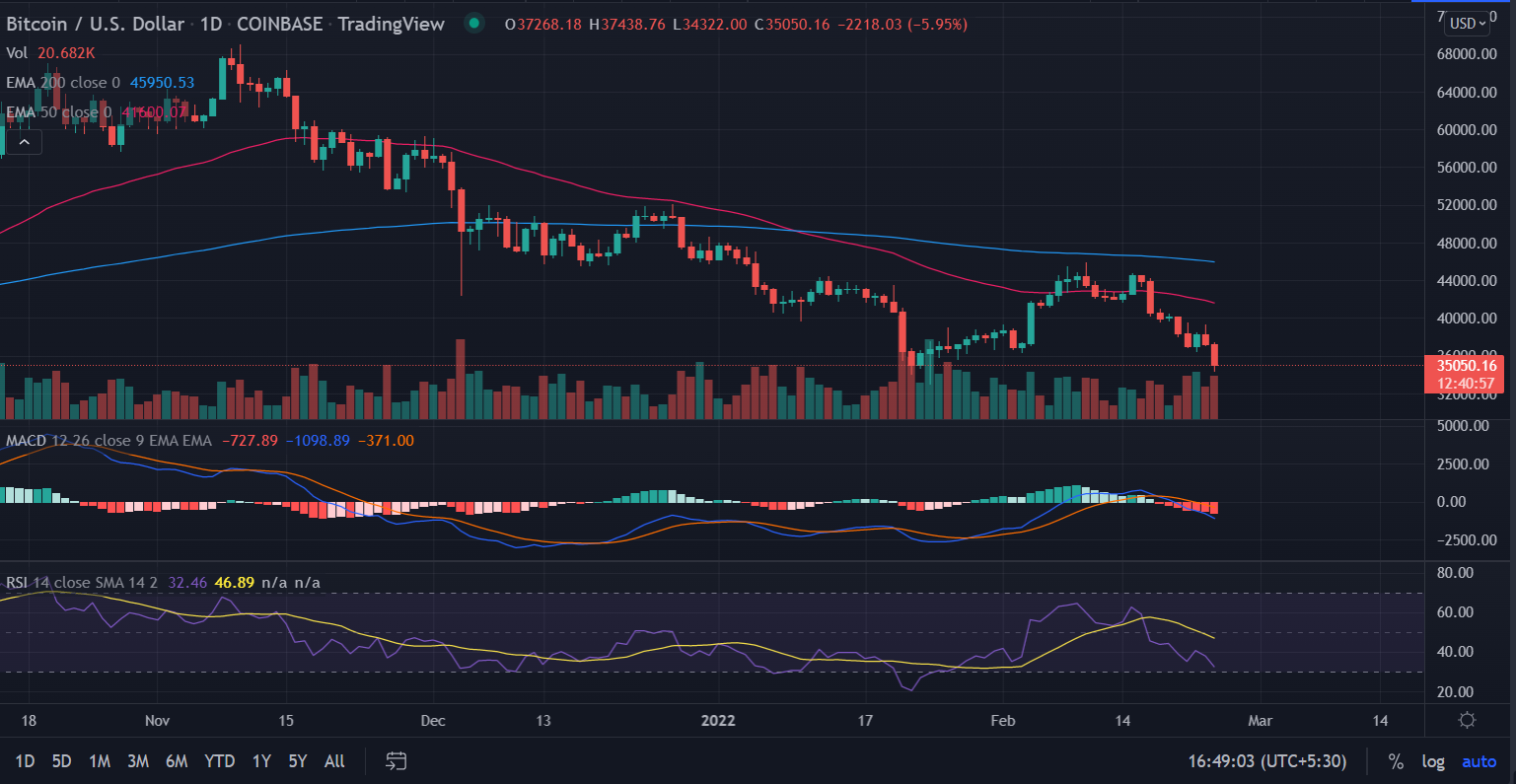Click the MACD value −727.89

pos(251,441)
